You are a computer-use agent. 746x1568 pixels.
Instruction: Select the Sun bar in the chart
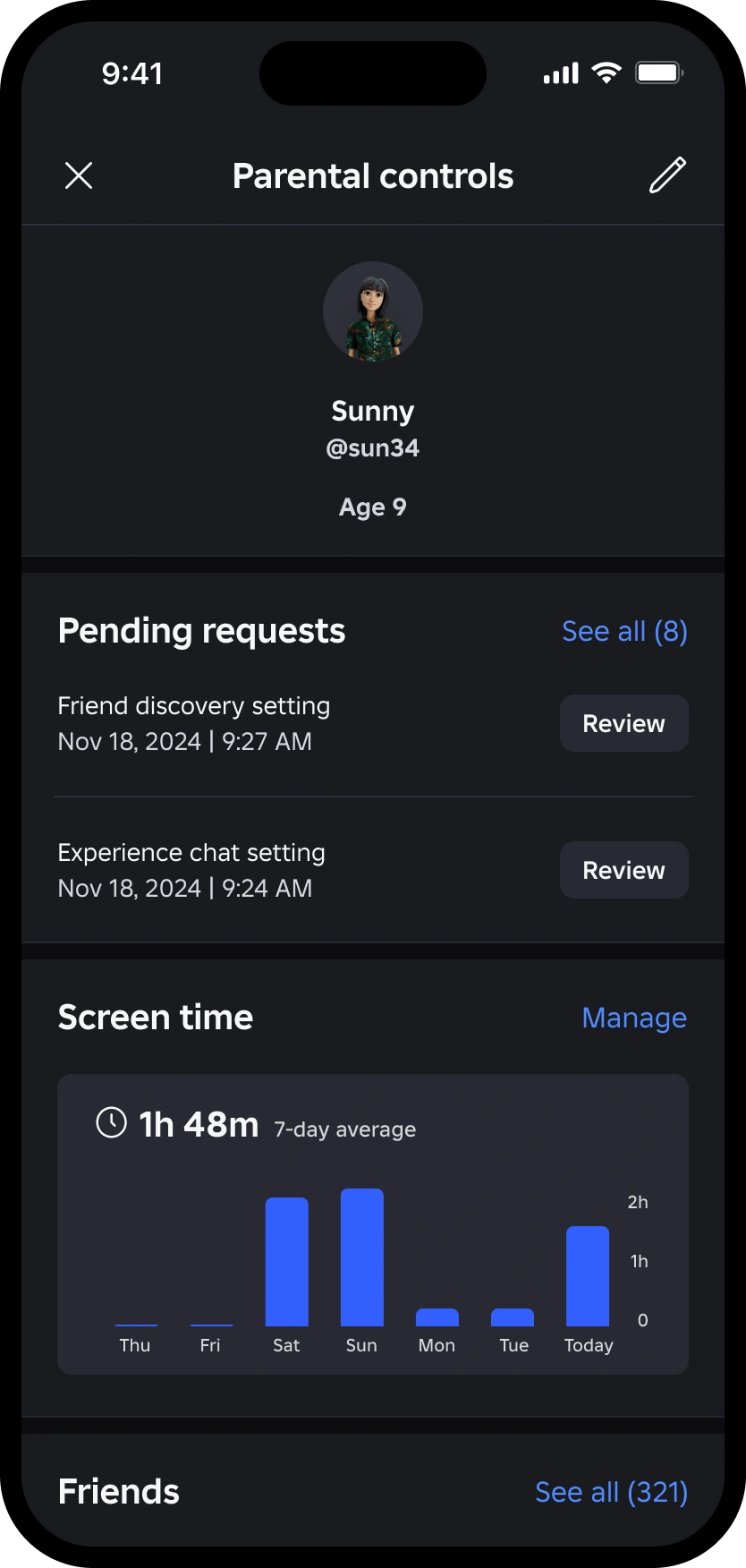[x=362, y=1257]
